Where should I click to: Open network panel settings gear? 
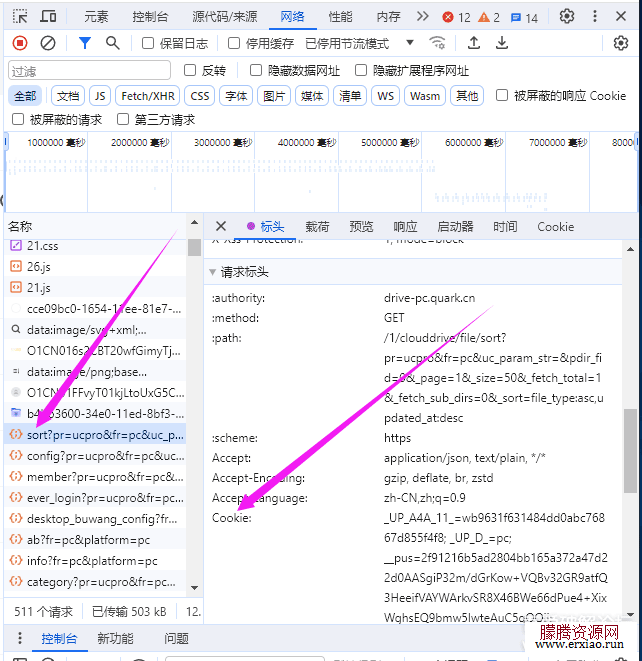pyautogui.click(x=621, y=43)
